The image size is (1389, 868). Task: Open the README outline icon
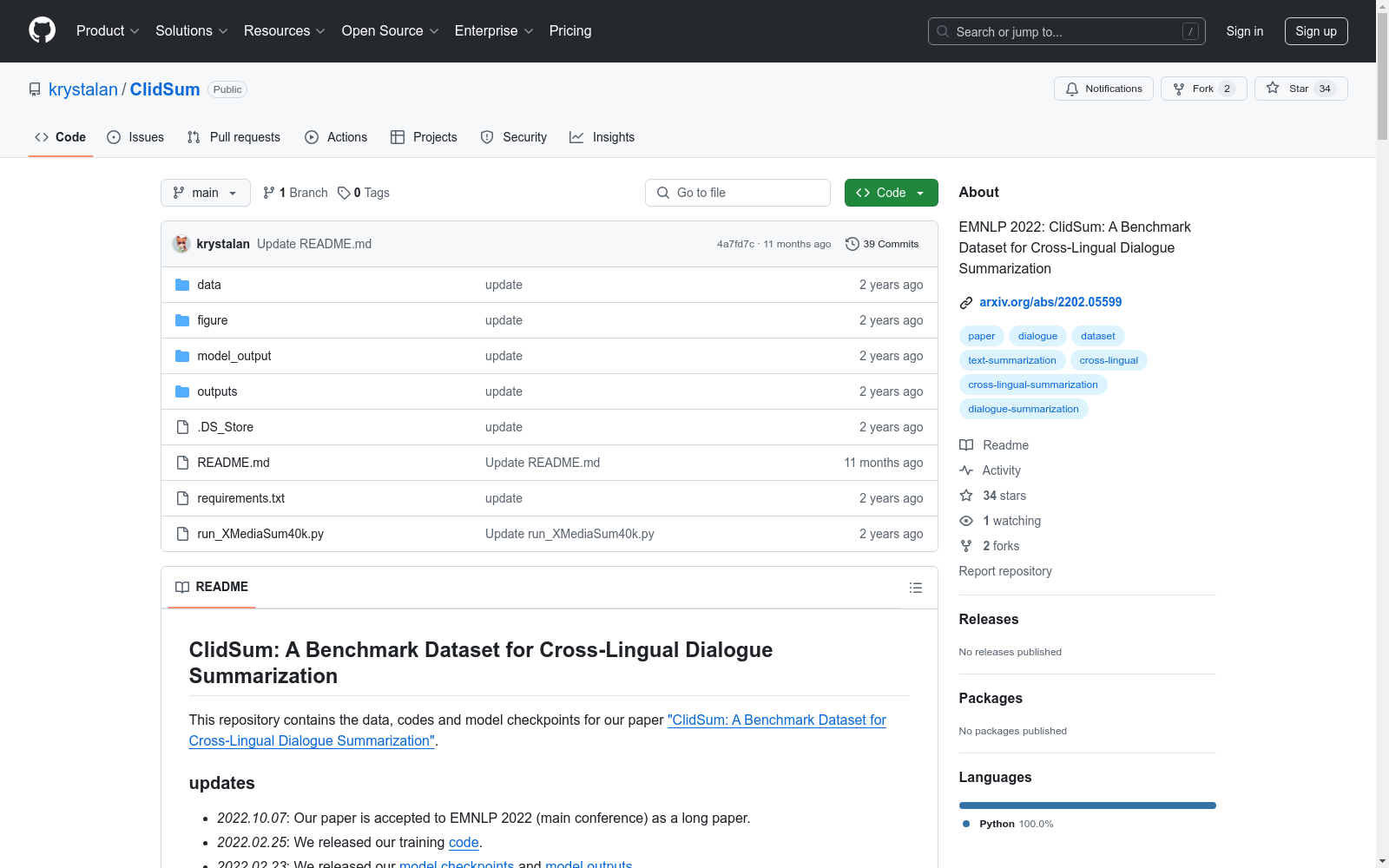(x=915, y=588)
